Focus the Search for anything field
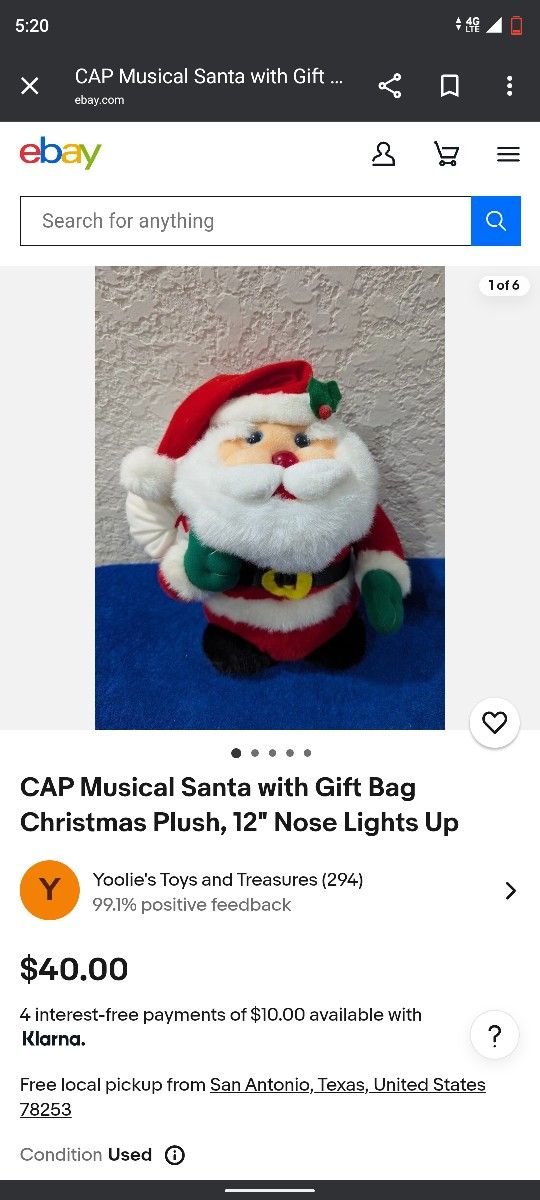 (x=246, y=221)
